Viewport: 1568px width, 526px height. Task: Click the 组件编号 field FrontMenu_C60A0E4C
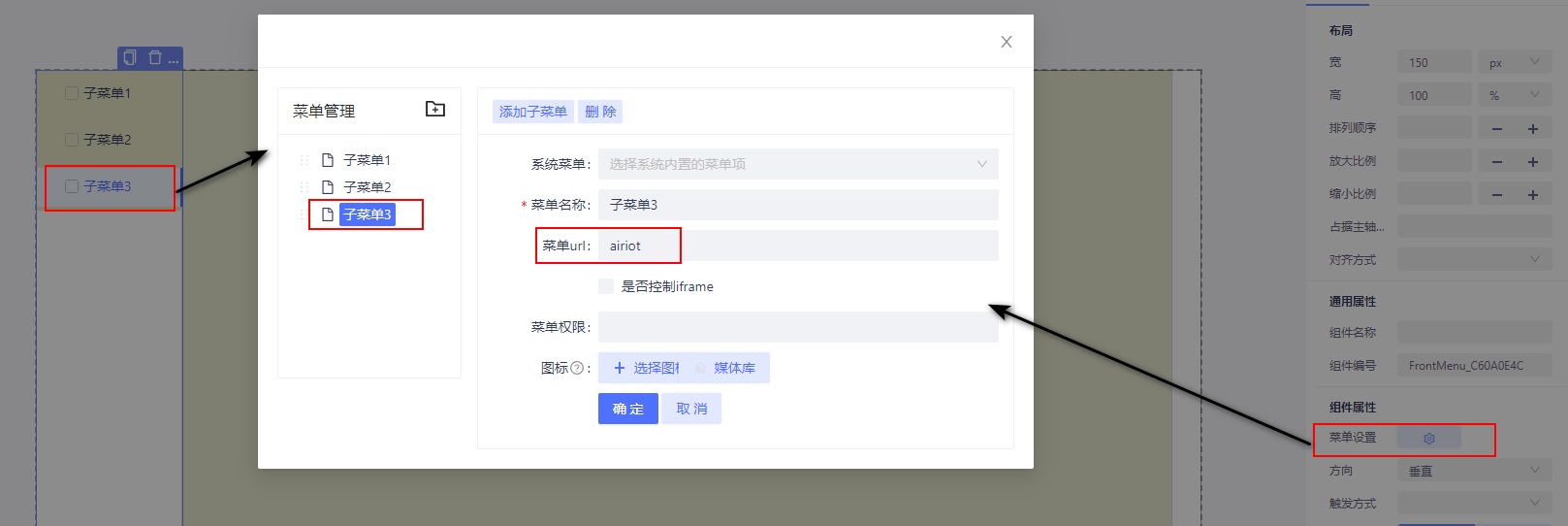tap(1475, 366)
